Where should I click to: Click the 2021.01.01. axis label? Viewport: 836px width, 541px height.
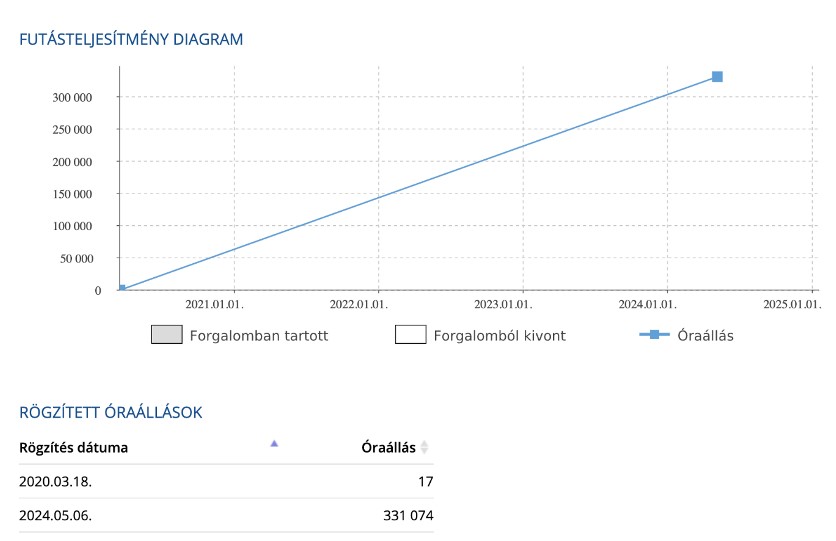214,304
